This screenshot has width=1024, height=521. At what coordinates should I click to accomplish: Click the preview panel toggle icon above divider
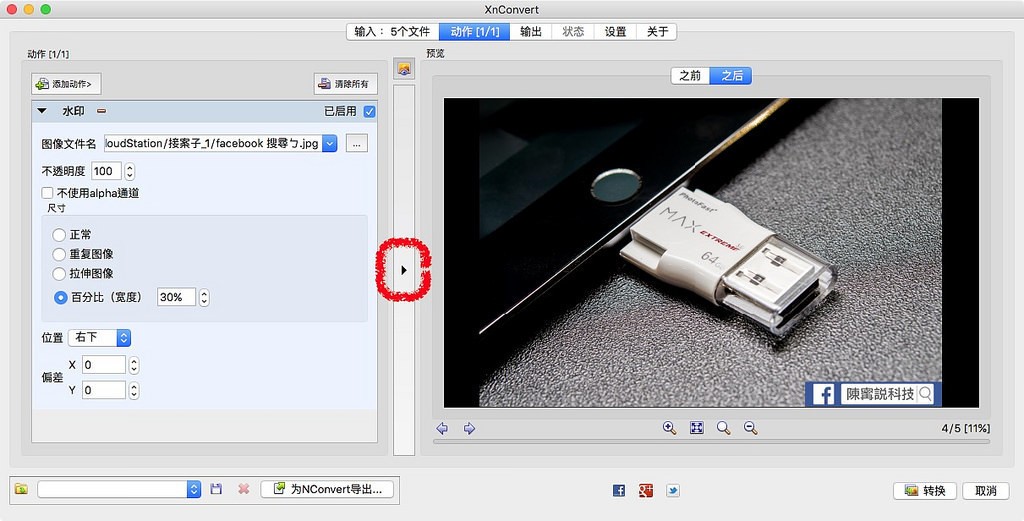[404, 69]
